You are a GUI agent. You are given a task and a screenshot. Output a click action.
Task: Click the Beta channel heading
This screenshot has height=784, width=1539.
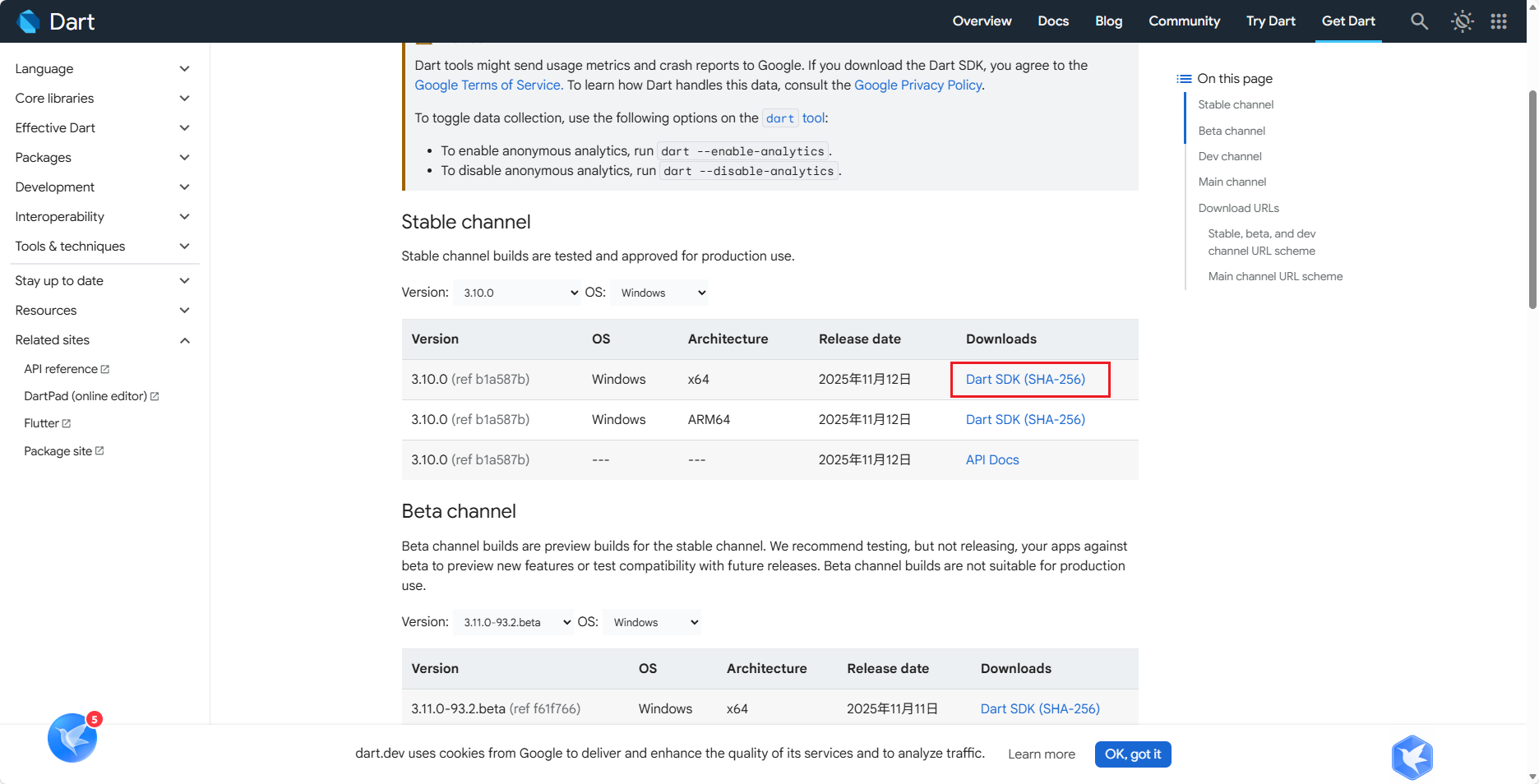(459, 511)
